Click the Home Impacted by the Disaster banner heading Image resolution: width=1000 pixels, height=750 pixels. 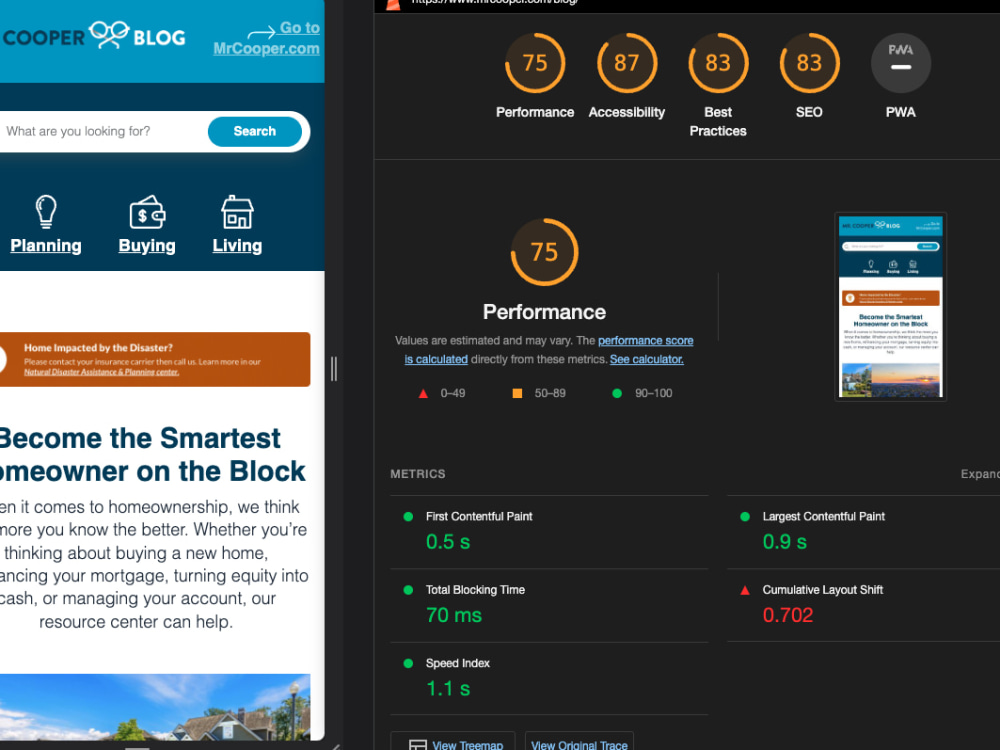pos(98,348)
